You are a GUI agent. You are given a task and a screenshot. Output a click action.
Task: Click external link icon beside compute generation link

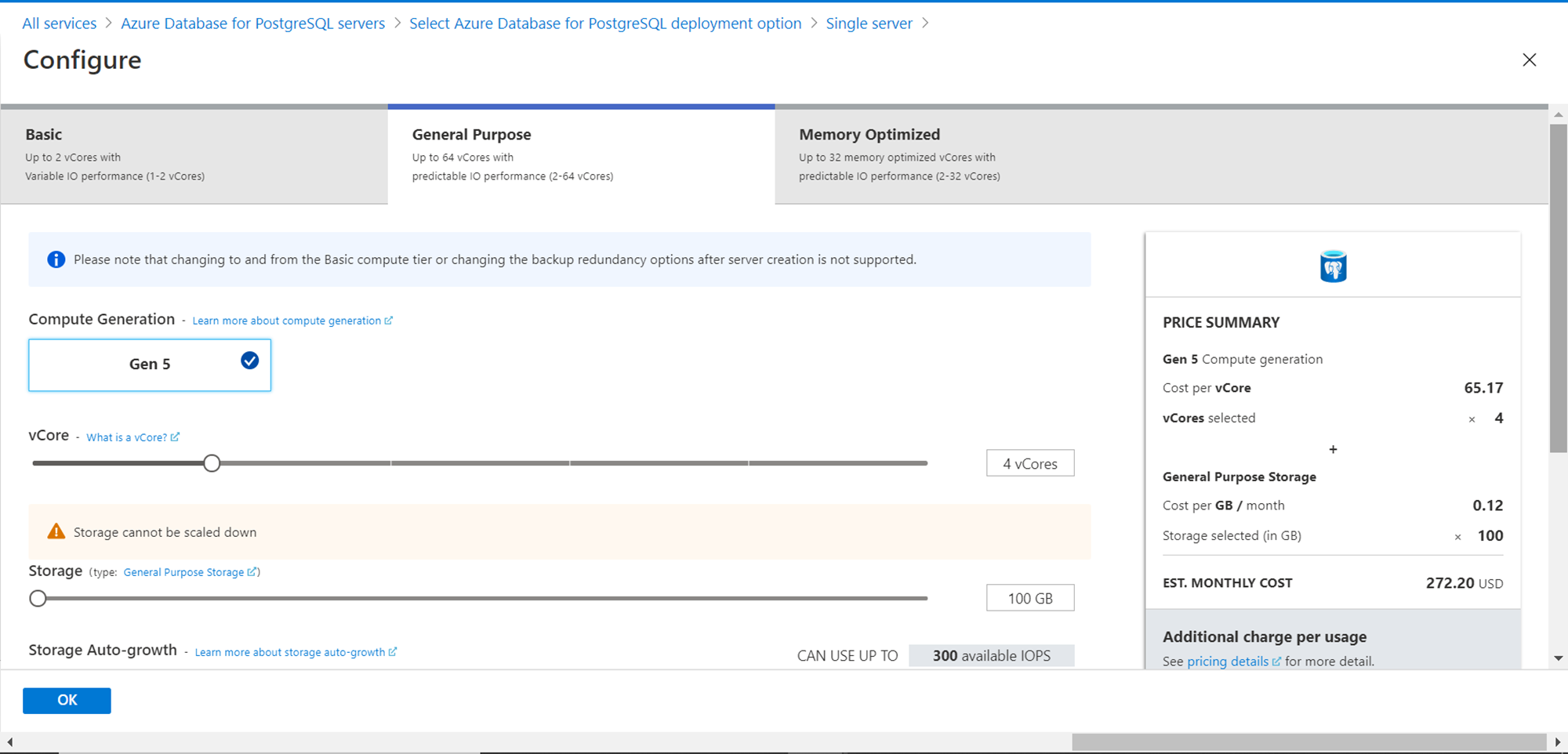(x=389, y=321)
